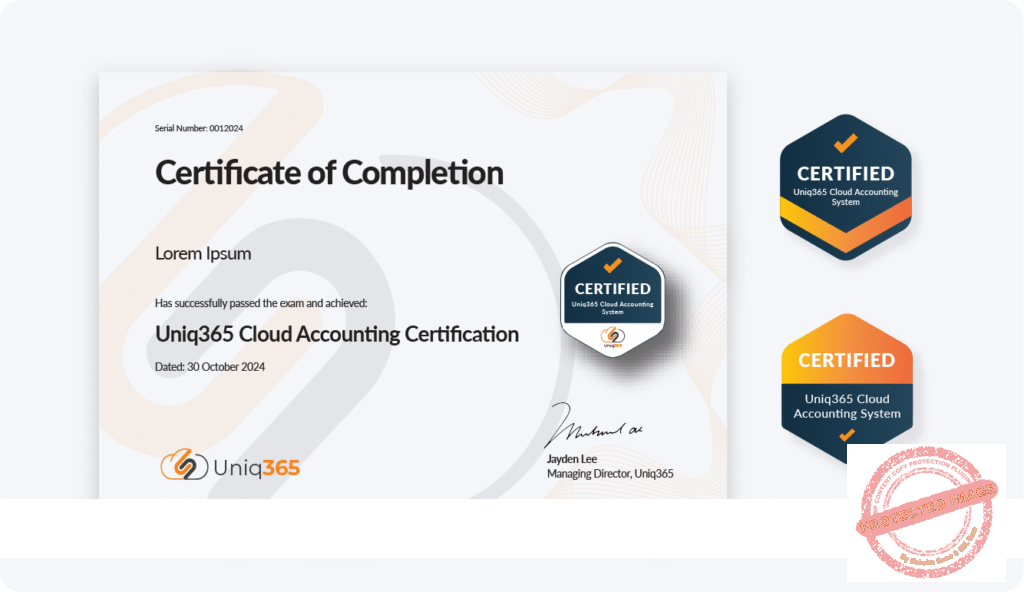This screenshot has height=592, width=1024.
Task: Select the navy hexagon badge with orange chevron stripe
Action: [x=846, y=187]
